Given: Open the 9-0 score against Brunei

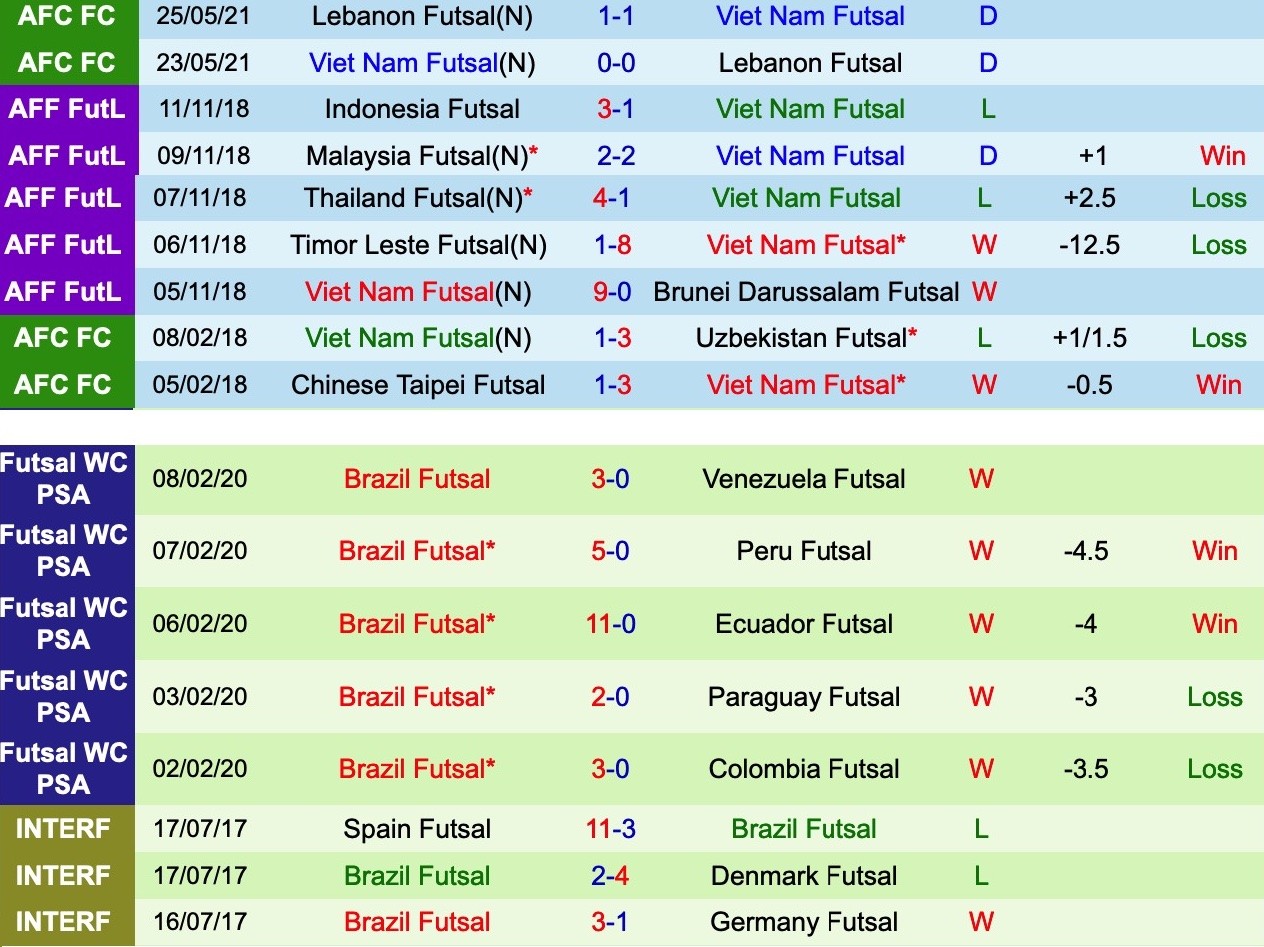Looking at the screenshot, I should [x=613, y=292].
